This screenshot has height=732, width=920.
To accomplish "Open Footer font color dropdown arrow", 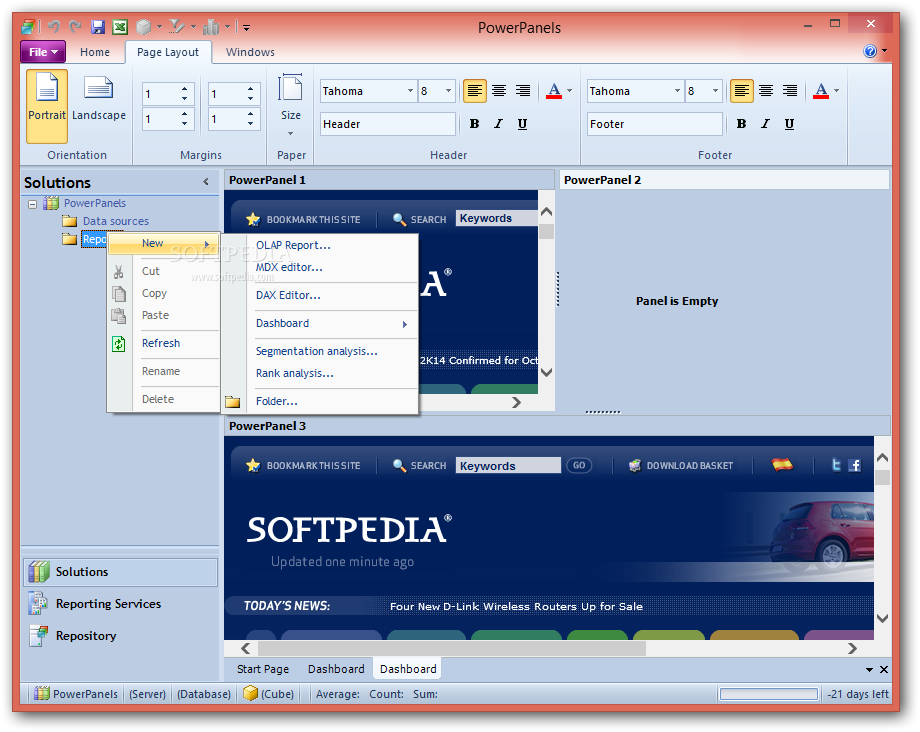I will 837,91.
